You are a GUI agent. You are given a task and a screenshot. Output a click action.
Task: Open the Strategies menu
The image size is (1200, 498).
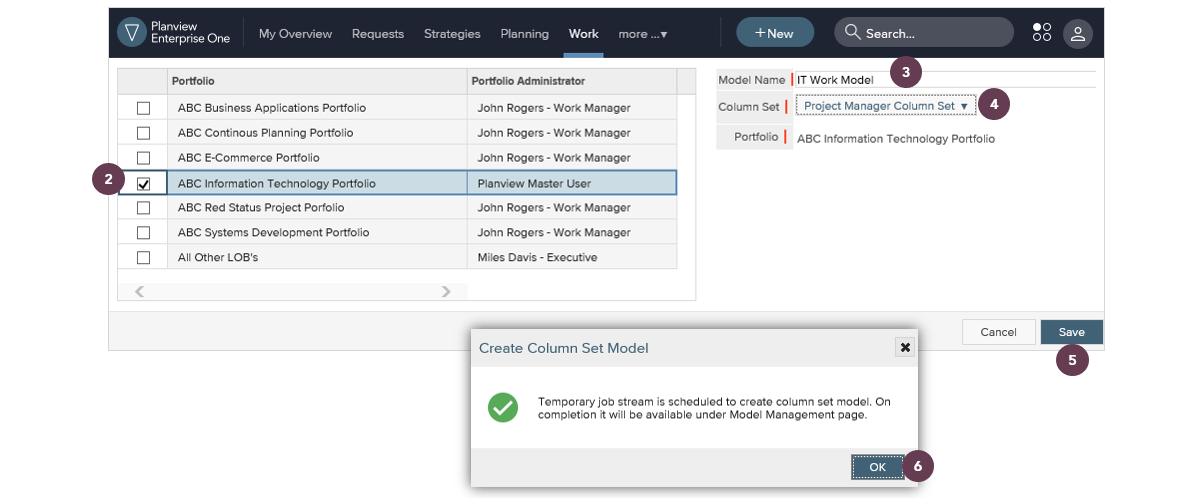[x=452, y=33]
